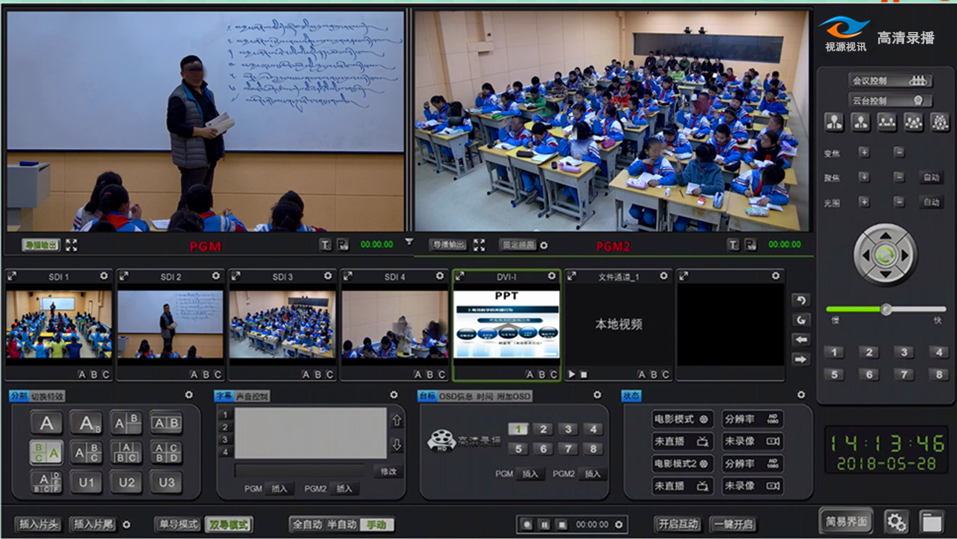Switch to 全自动 fully automatic mode
This screenshot has height=539, width=957.
pos(308,524)
